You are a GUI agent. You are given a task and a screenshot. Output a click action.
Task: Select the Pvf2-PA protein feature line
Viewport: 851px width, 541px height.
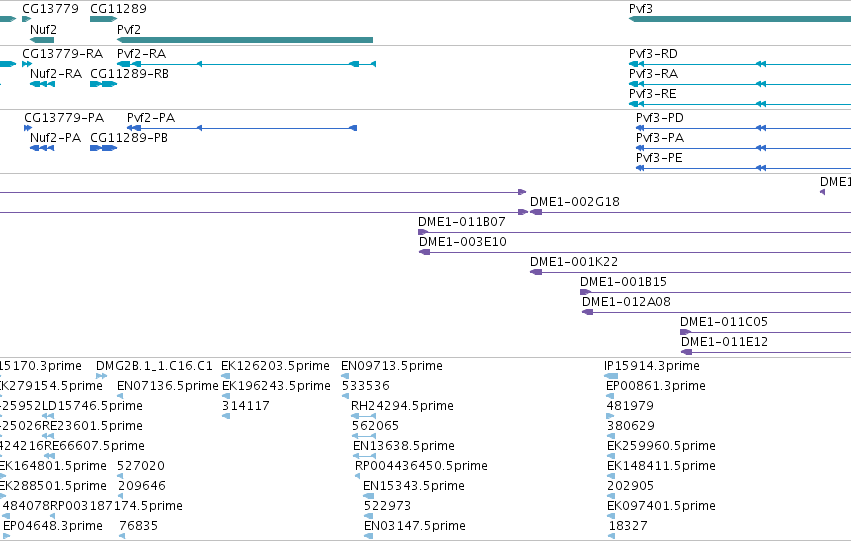(242, 128)
